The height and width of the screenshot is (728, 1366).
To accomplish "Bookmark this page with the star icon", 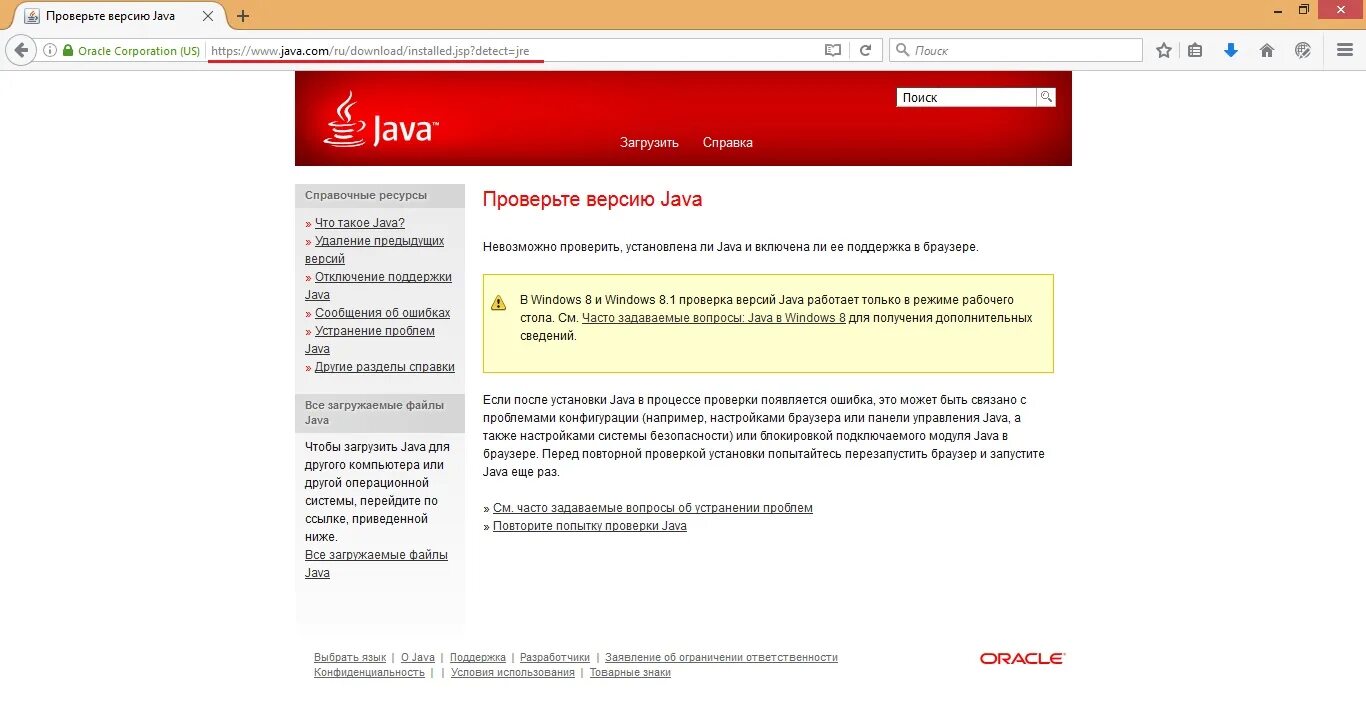I will [1164, 50].
